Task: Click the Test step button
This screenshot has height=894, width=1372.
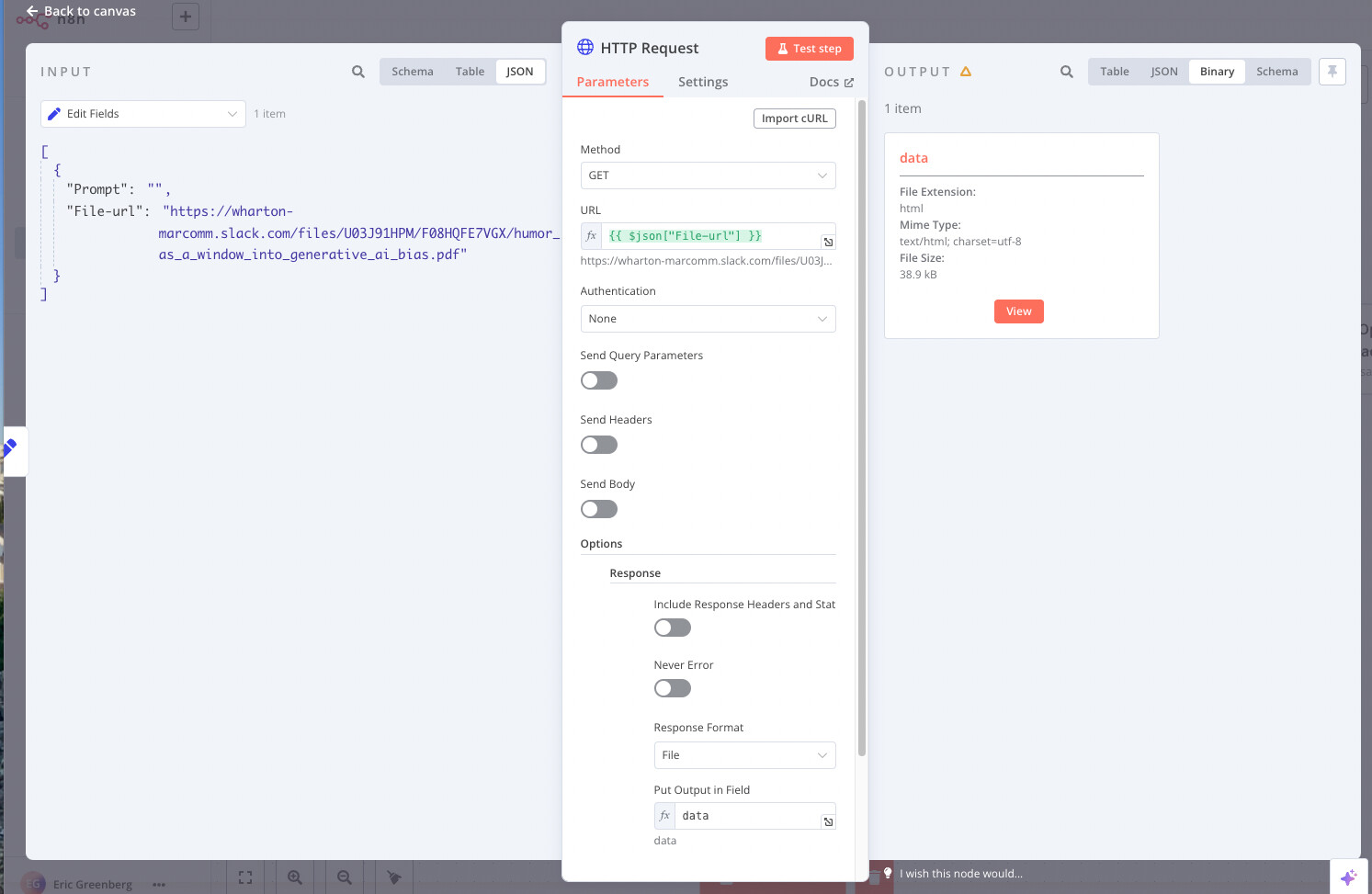Action: coord(810,48)
